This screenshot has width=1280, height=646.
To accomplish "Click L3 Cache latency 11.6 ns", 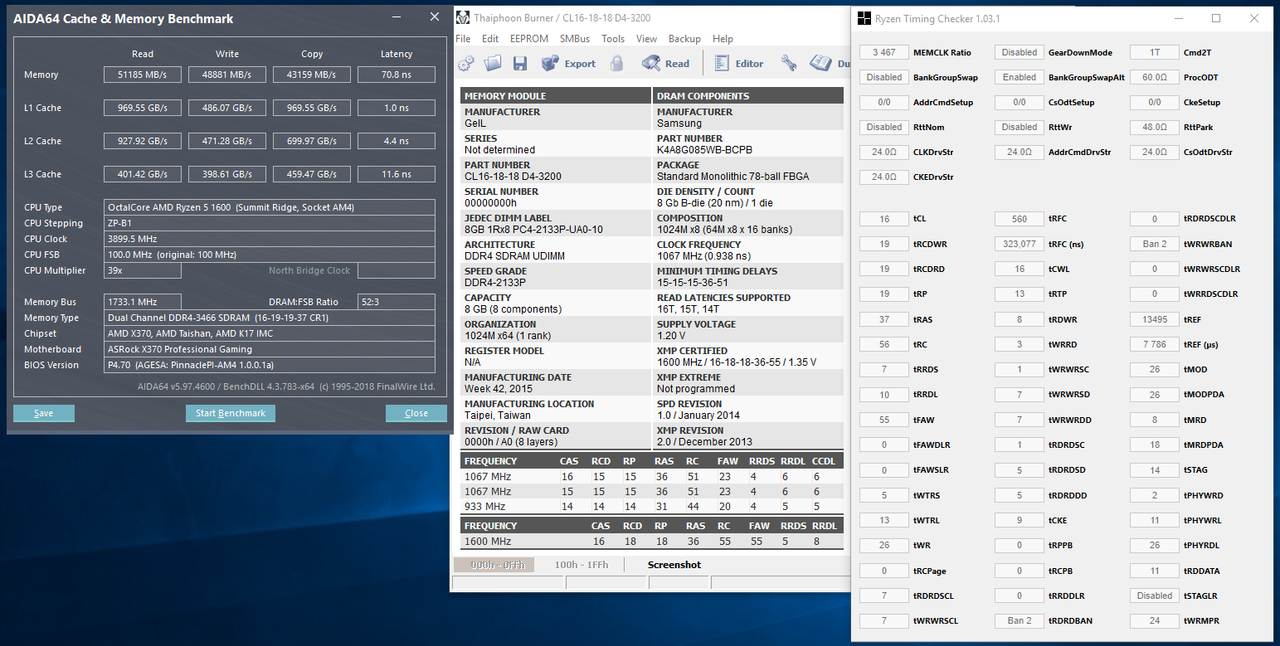I will pyautogui.click(x=396, y=174).
